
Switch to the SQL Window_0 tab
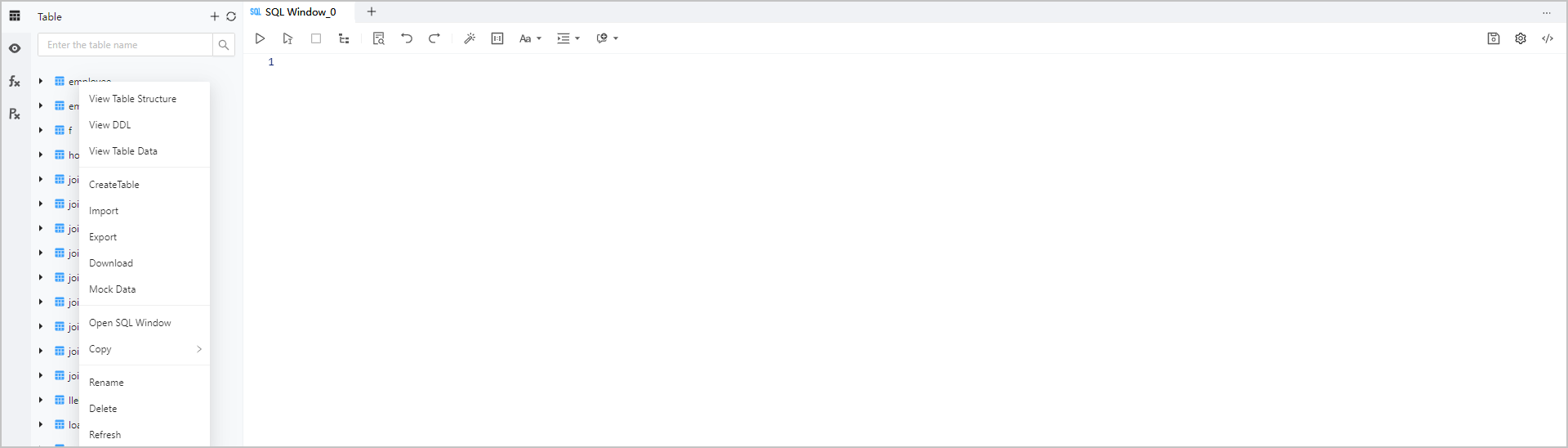click(x=300, y=12)
